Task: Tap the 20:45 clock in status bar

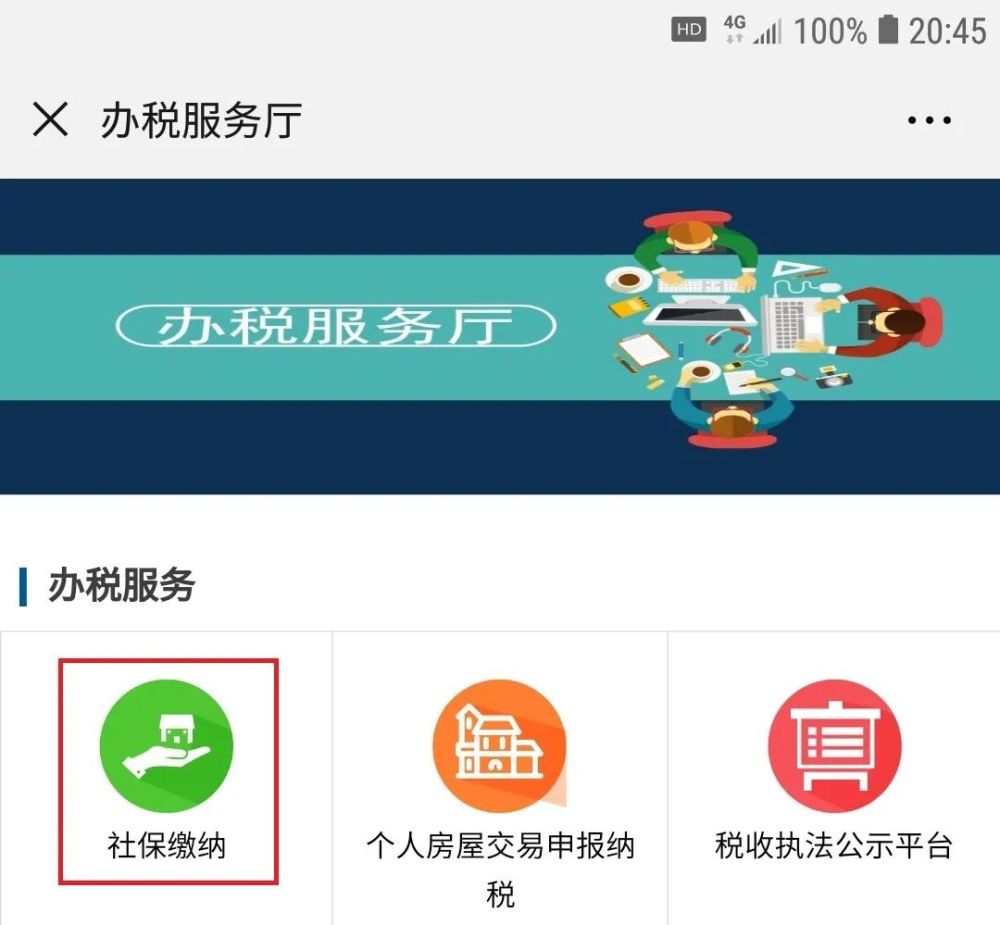Action: point(948,31)
